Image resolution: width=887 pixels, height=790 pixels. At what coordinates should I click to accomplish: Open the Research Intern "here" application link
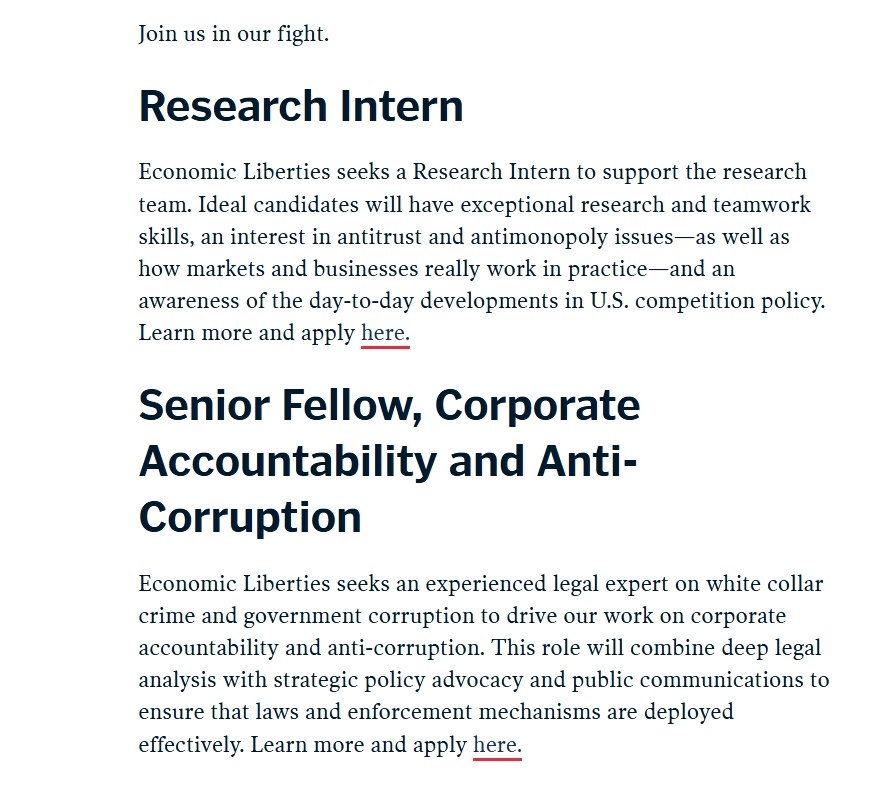click(384, 333)
